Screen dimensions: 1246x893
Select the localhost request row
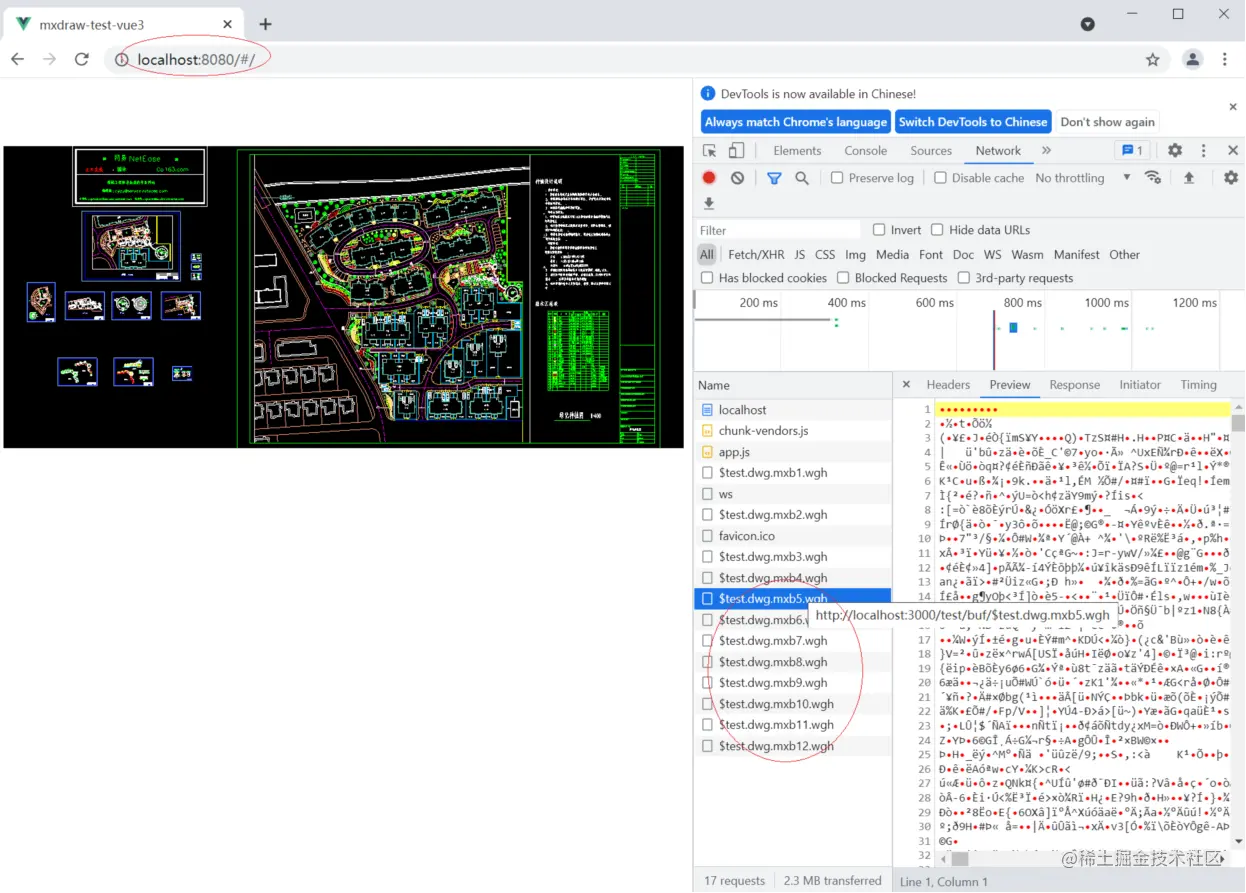(793, 410)
